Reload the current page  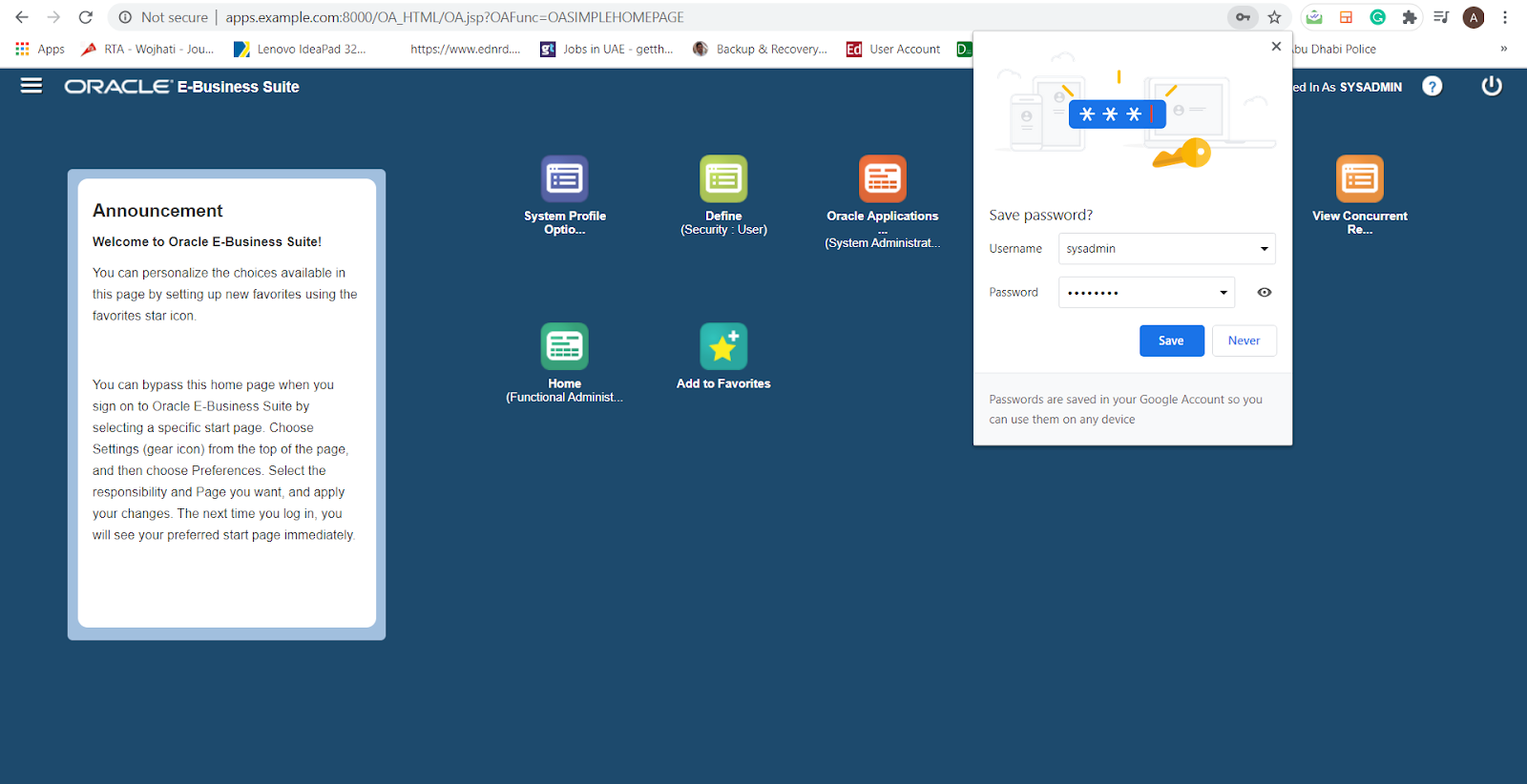[x=86, y=17]
